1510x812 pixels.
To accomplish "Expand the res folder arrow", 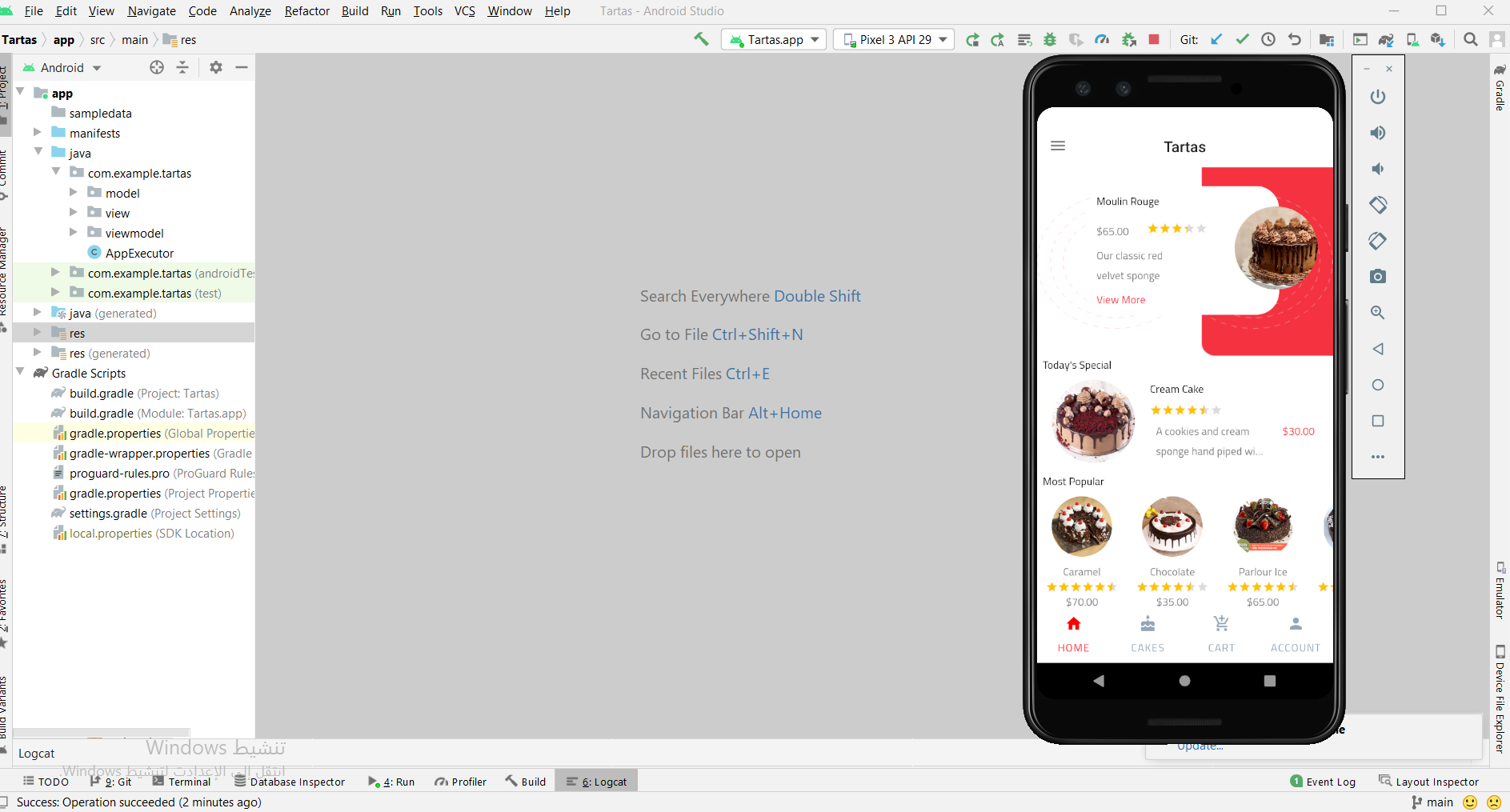I will [38, 333].
